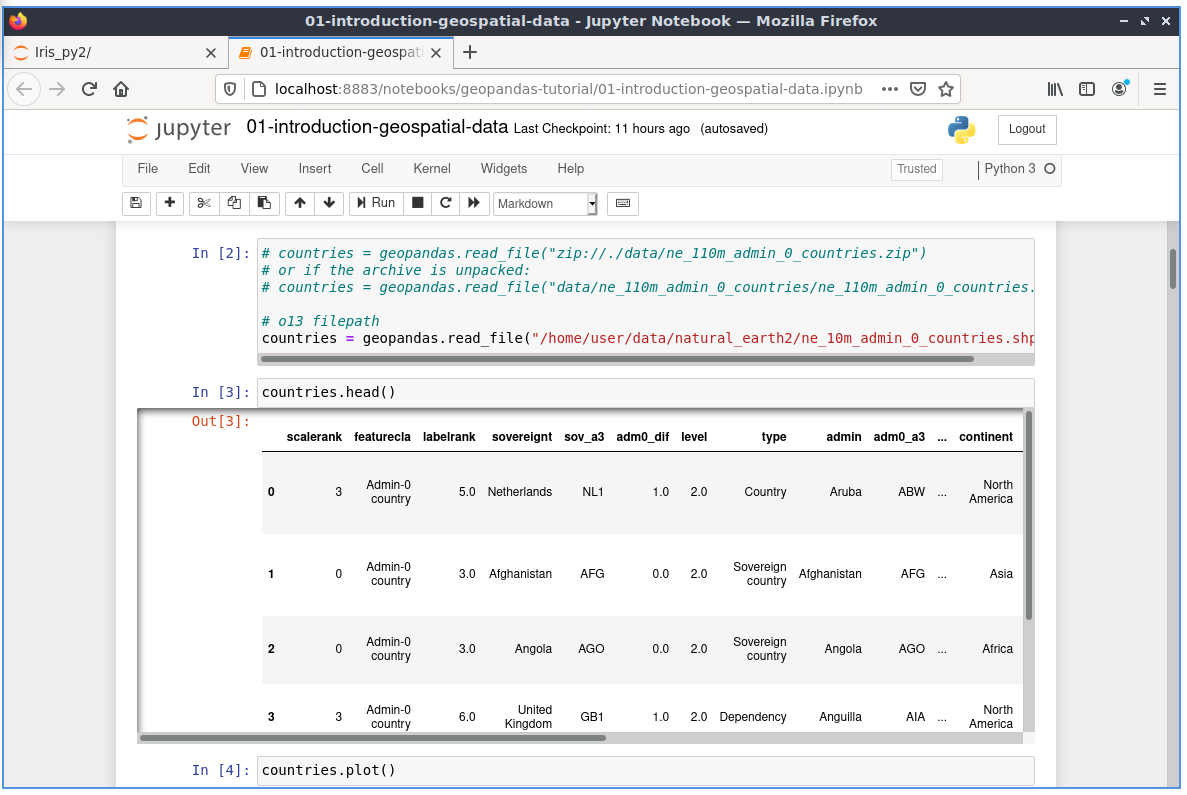Click into the In [2] code cell
Image resolution: width=1187 pixels, height=795 pixels.
point(648,297)
